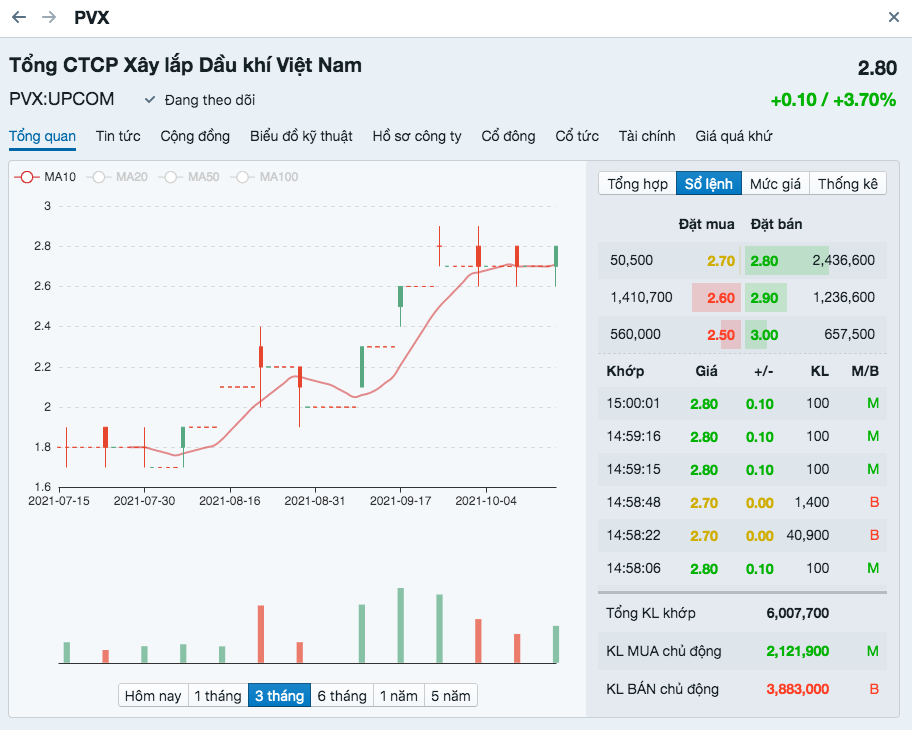Click the 2021-08-16 date axis label
This screenshot has width=912, height=730.
point(230,501)
